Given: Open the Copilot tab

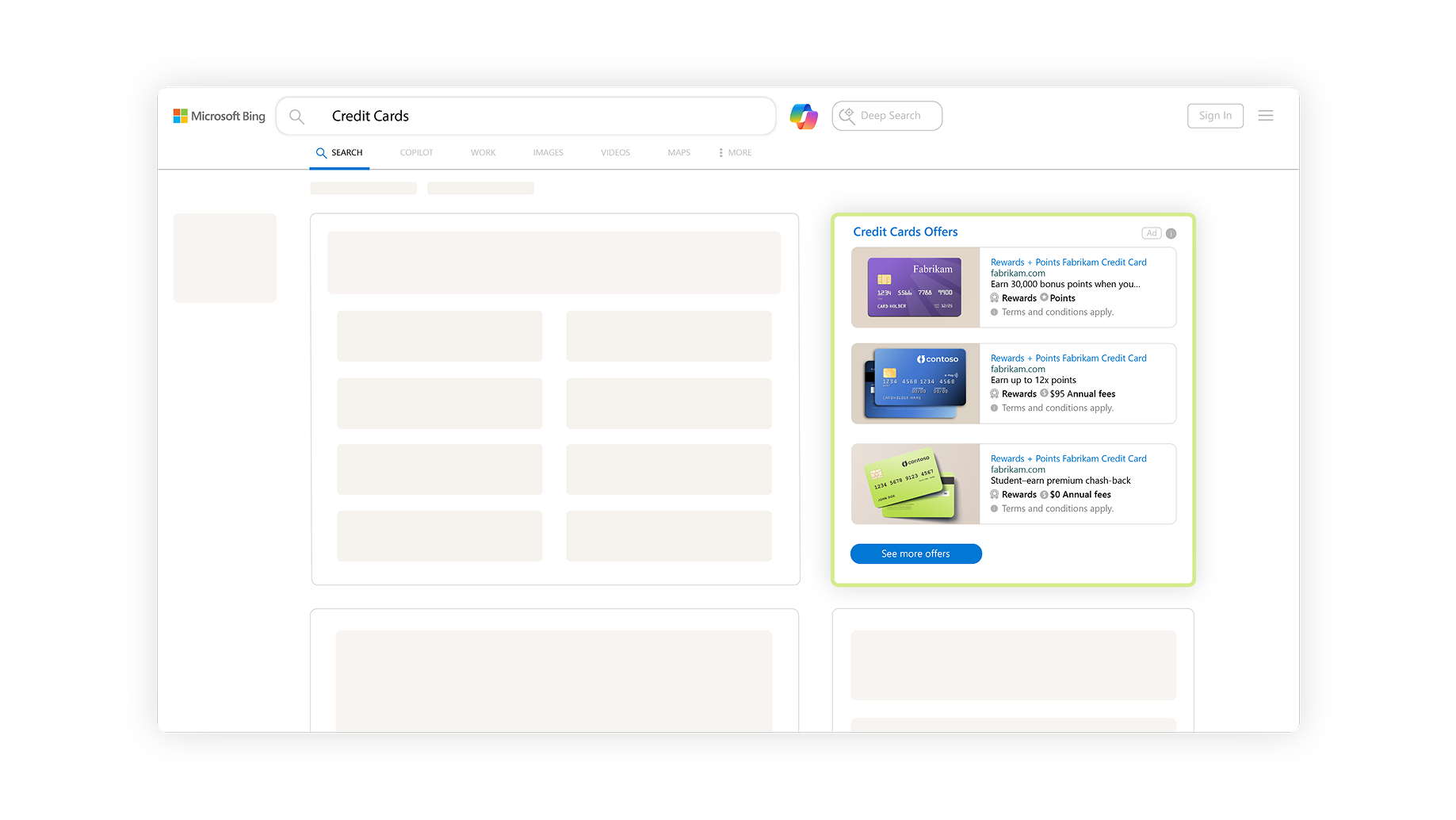Looking at the screenshot, I should pos(416,152).
